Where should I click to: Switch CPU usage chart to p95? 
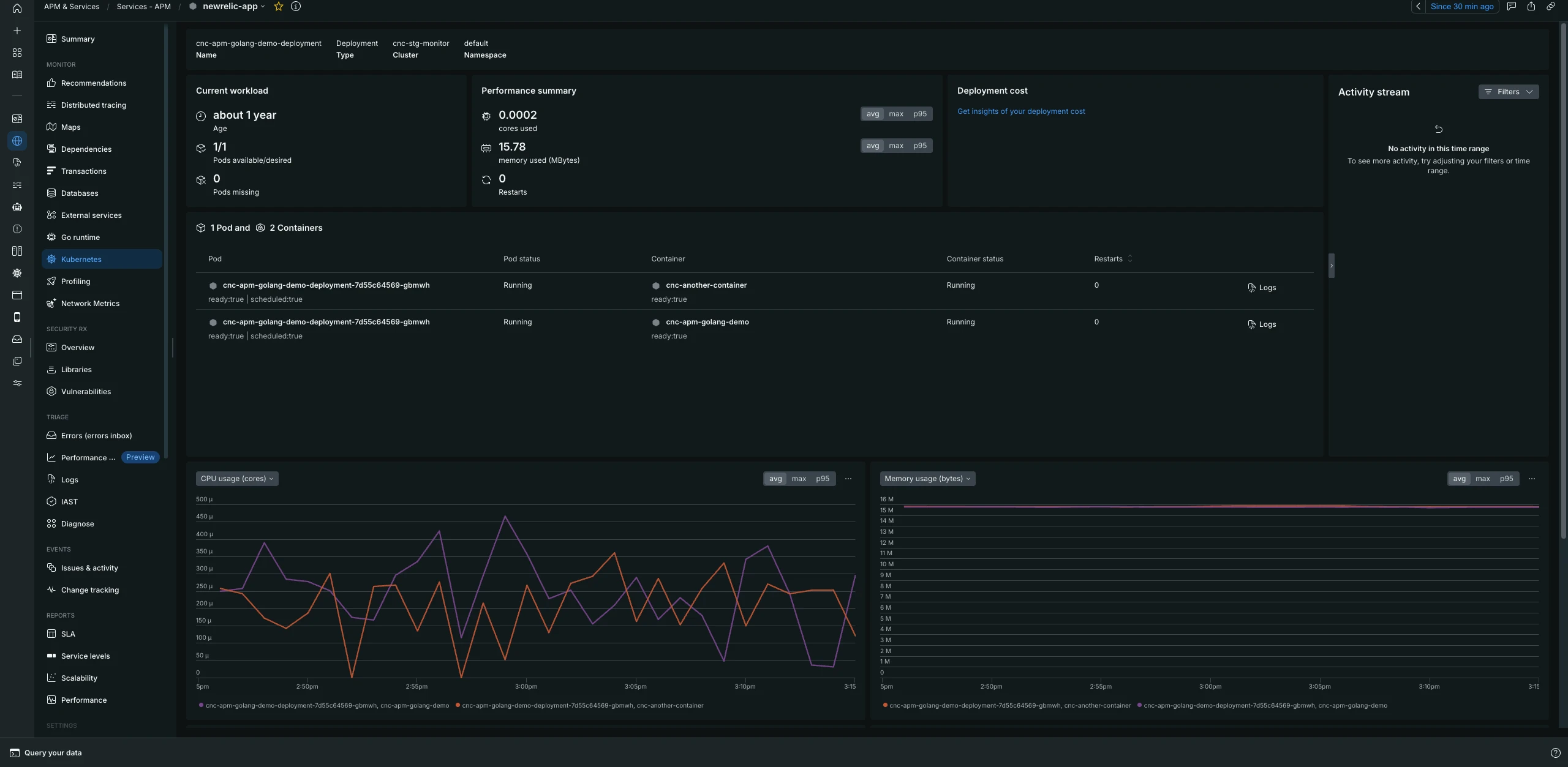(x=823, y=479)
